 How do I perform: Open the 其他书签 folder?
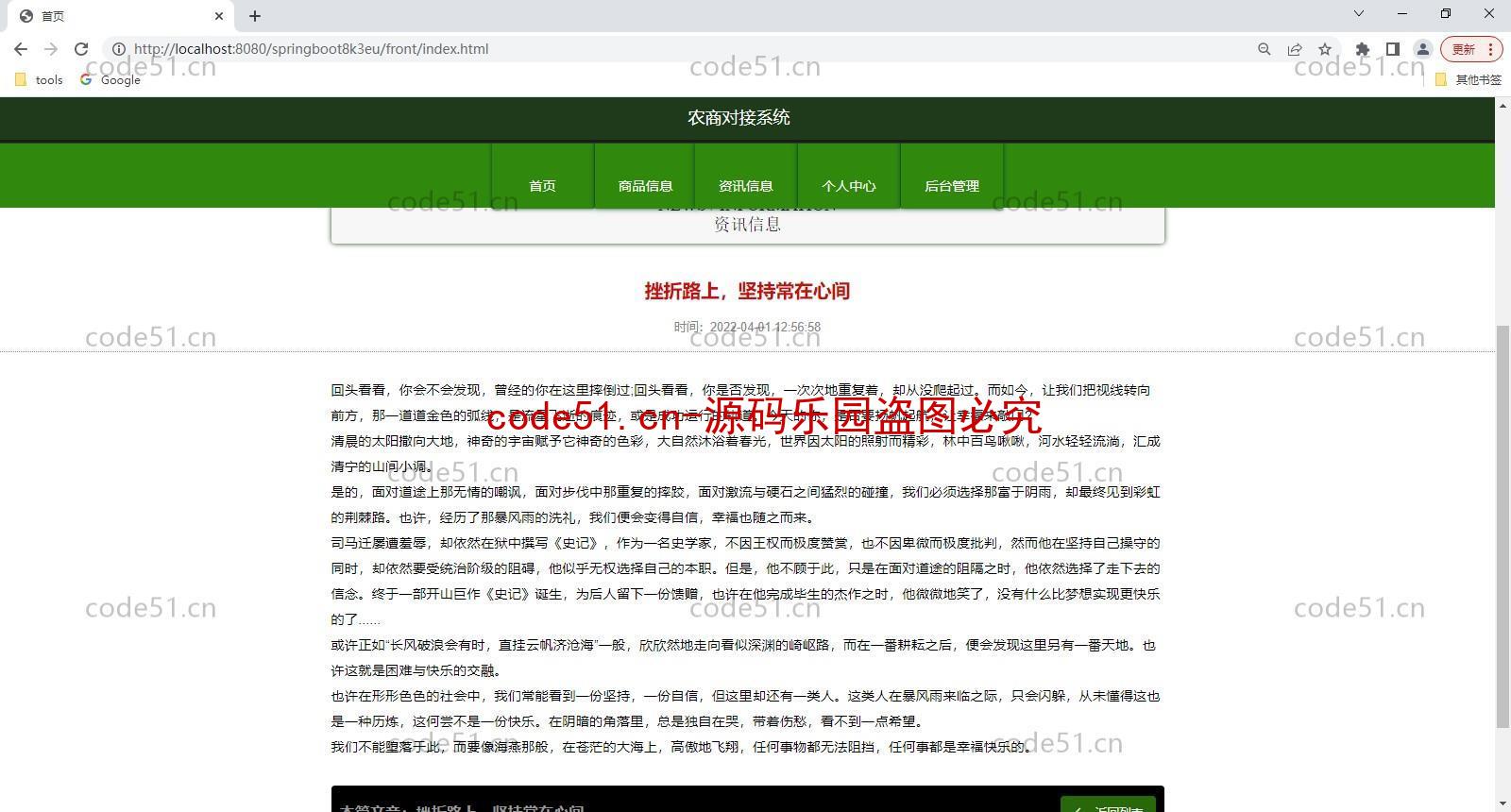tap(1469, 80)
